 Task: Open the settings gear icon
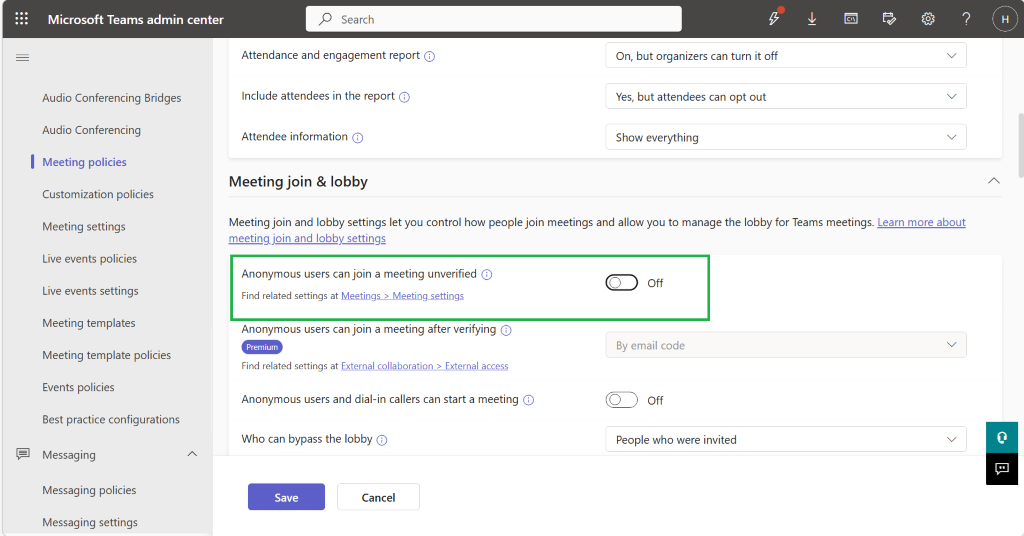coord(928,19)
